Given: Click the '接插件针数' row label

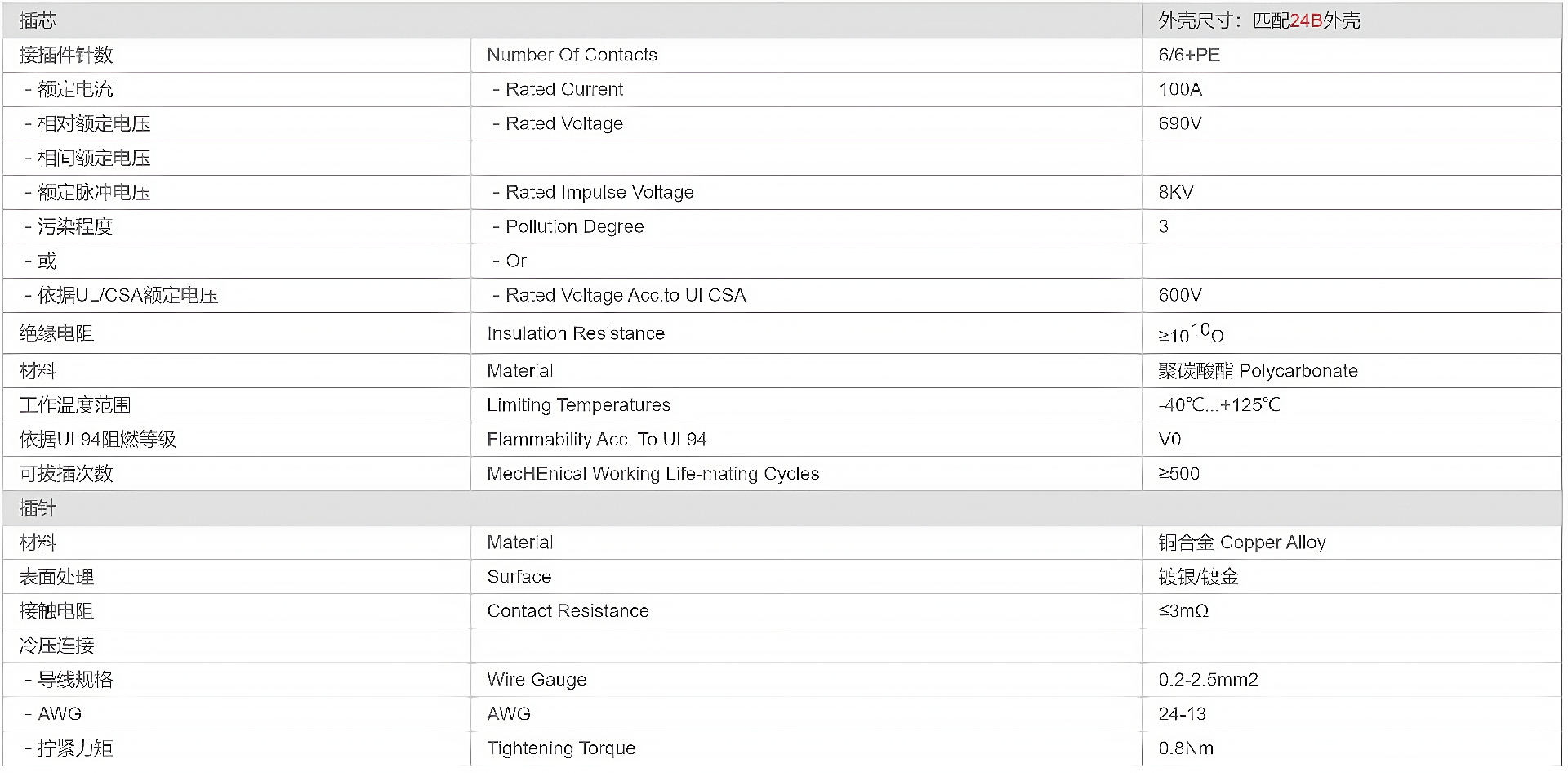Looking at the screenshot, I should (x=66, y=55).
